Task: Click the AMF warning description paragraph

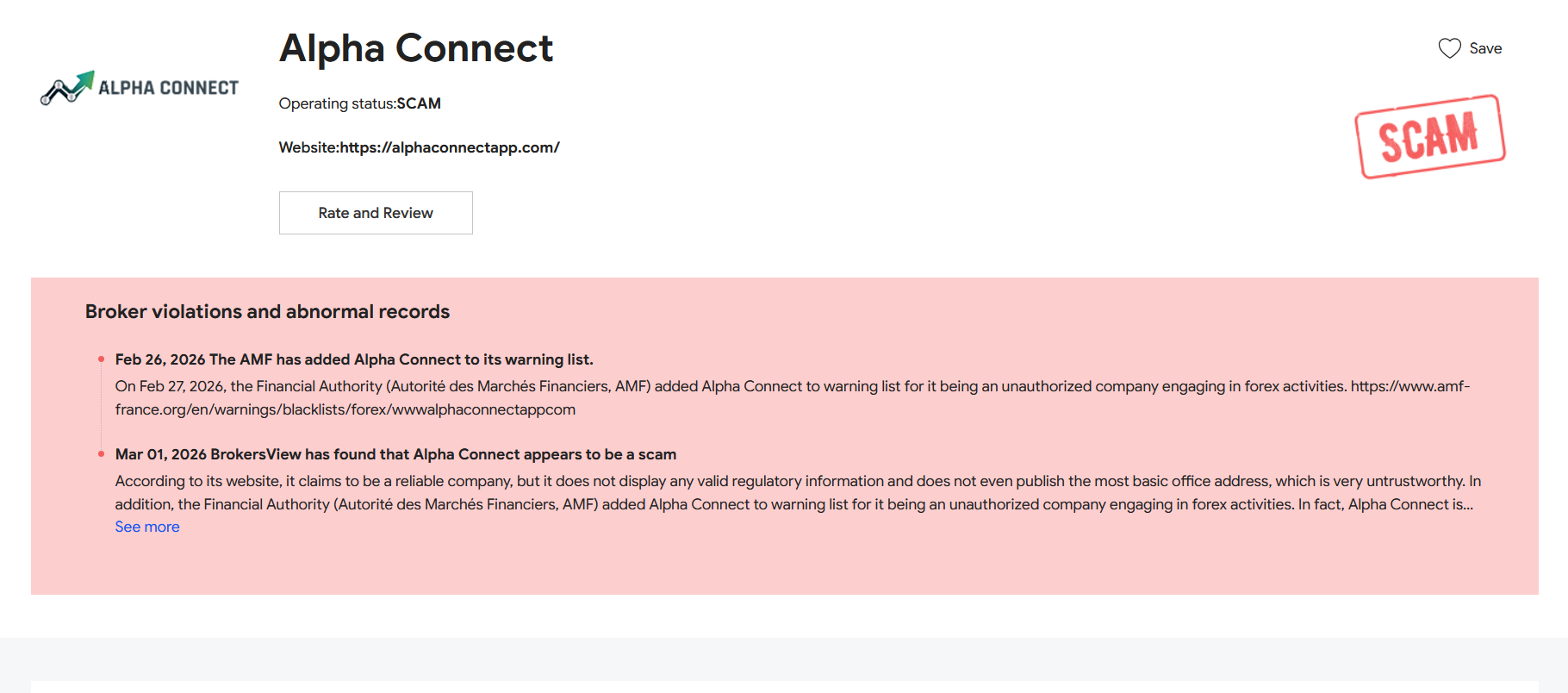Action: tap(793, 397)
